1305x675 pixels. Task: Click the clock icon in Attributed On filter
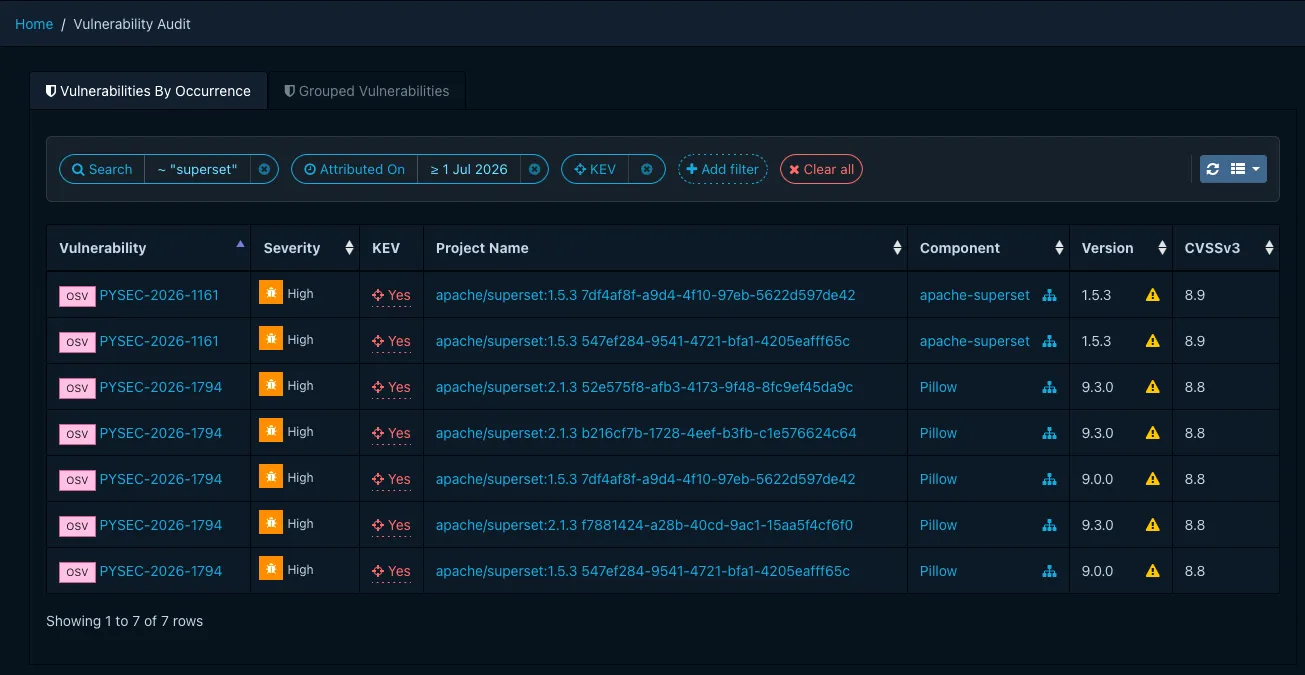310,169
